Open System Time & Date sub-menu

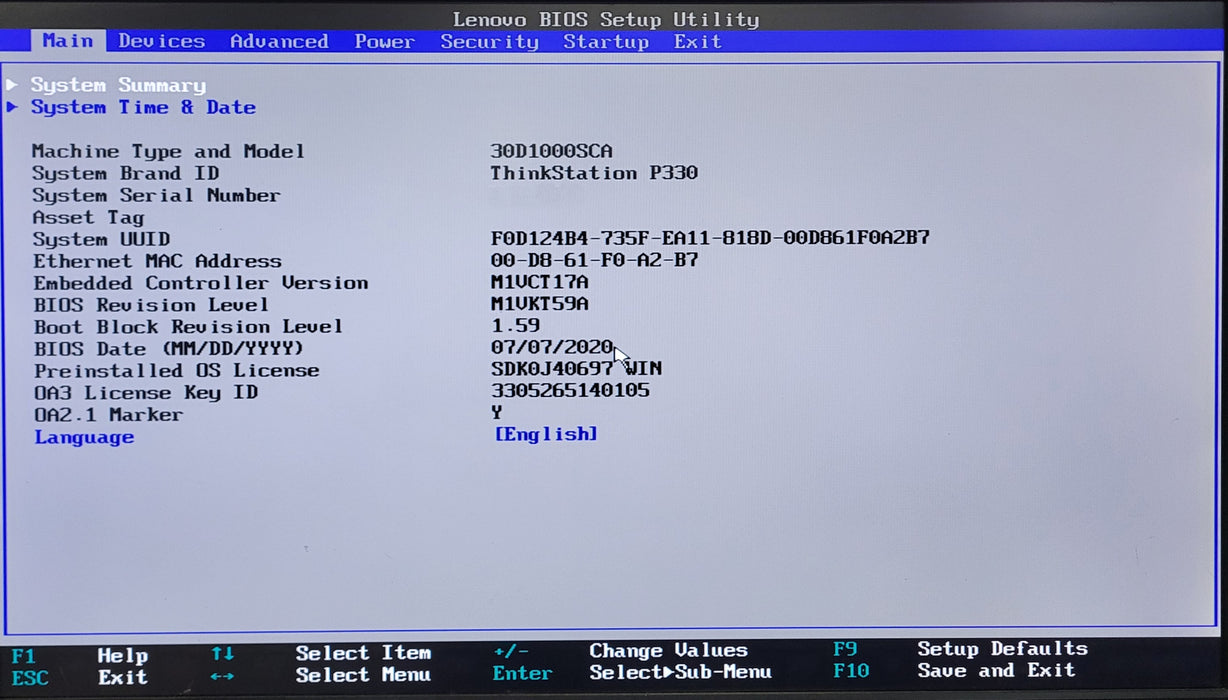[143, 107]
